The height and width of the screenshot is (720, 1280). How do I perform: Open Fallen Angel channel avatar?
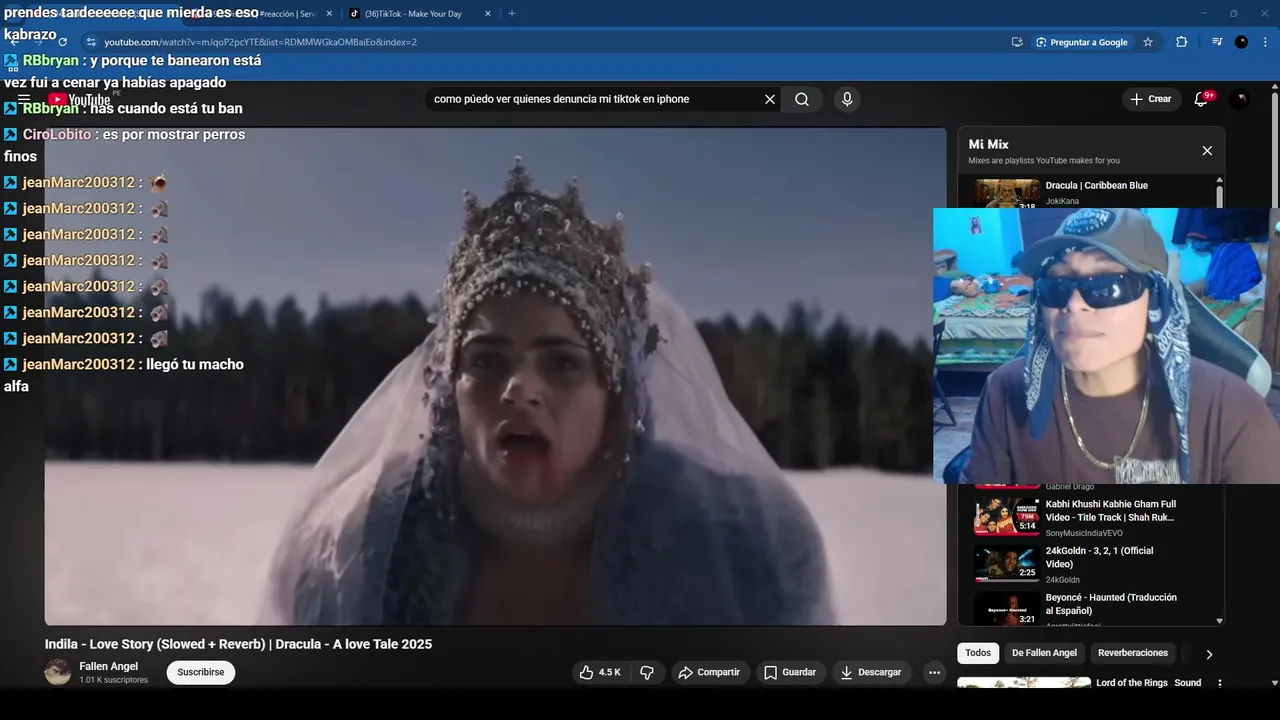coord(58,672)
